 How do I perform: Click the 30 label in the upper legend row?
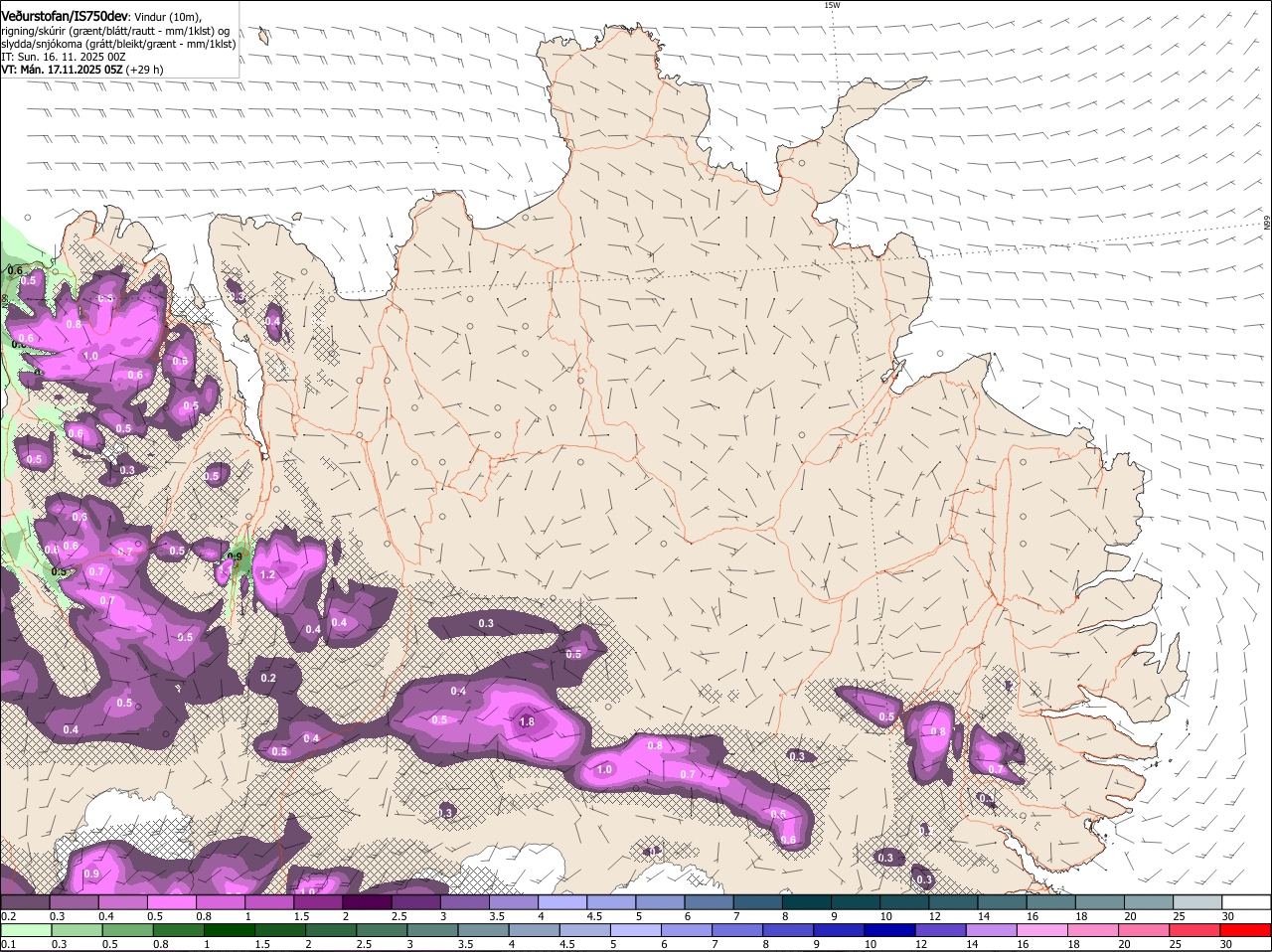tap(1228, 916)
